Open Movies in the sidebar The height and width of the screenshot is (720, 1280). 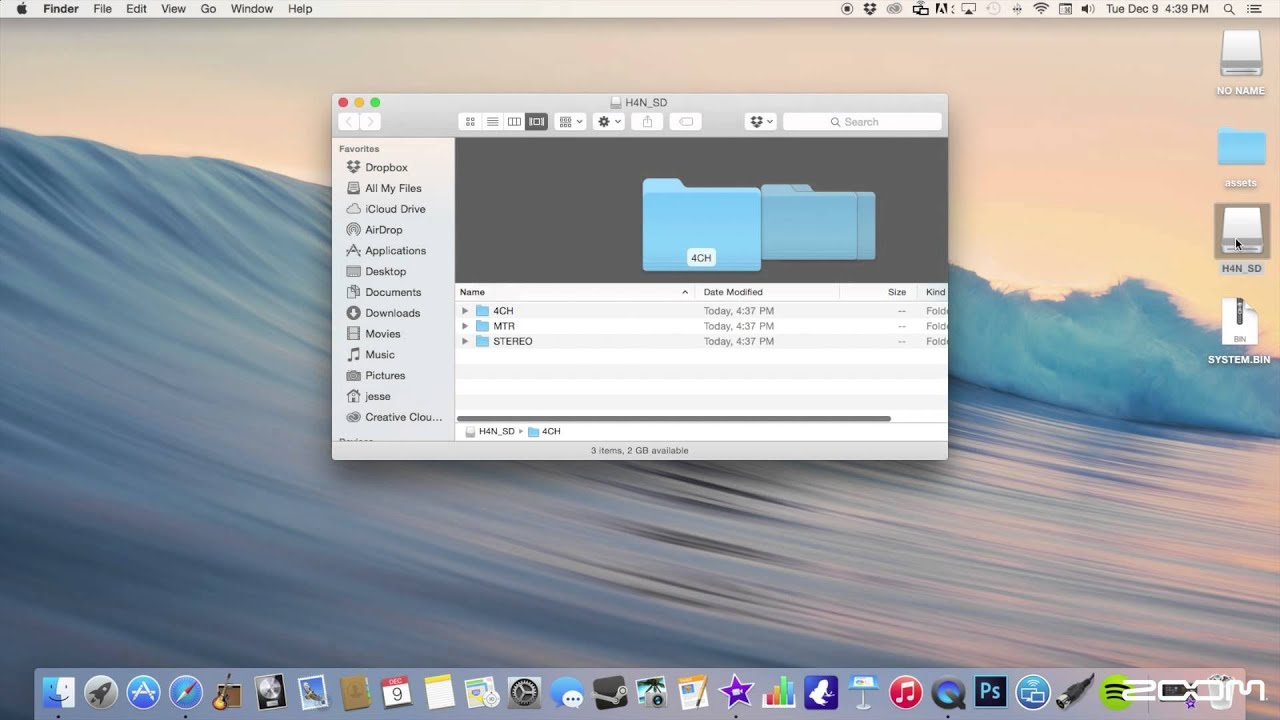click(x=382, y=334)
